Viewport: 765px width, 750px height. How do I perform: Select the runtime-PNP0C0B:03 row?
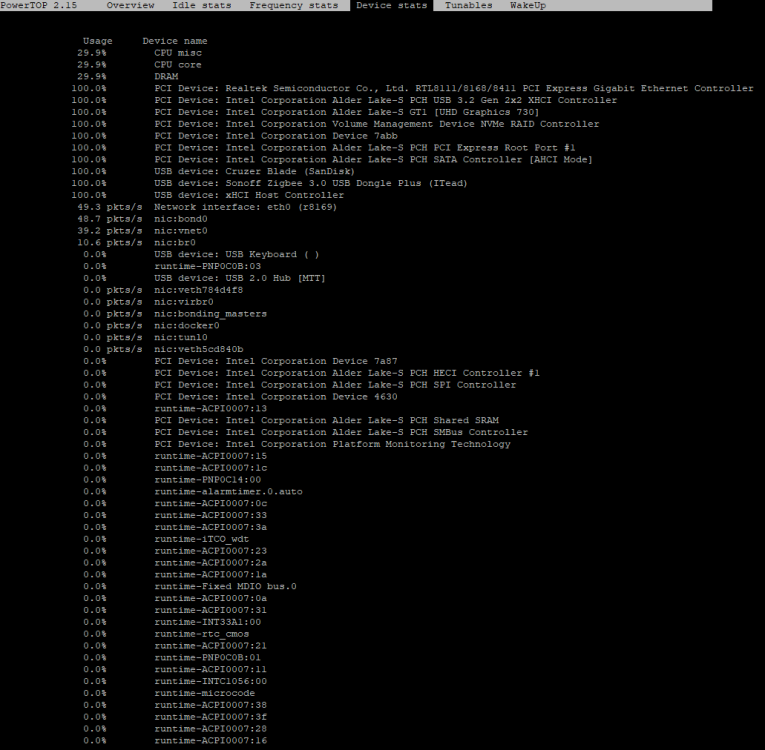172,266
